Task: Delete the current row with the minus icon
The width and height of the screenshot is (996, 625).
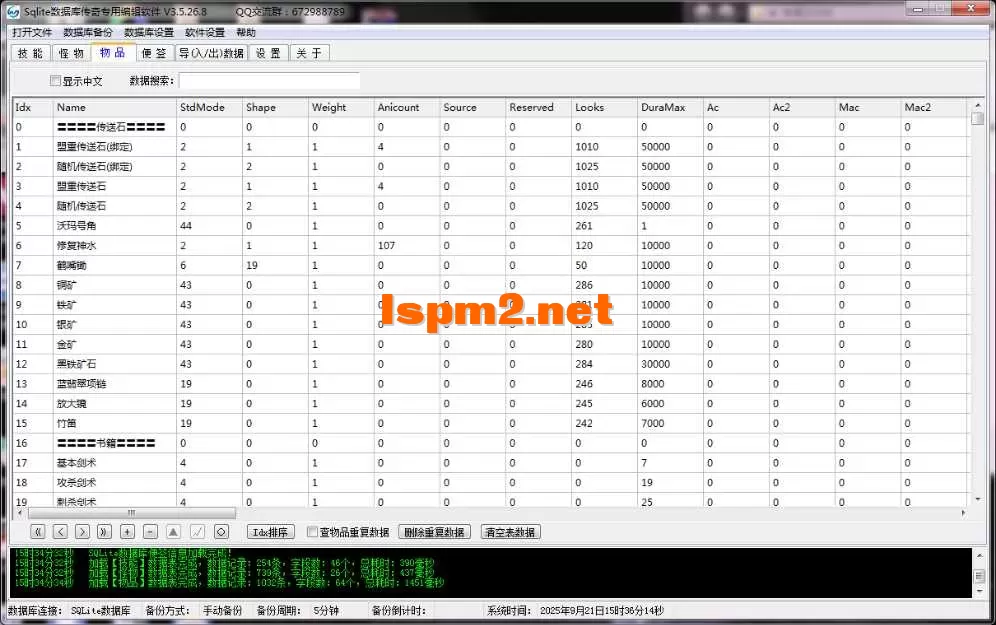Action: (148, 531)
